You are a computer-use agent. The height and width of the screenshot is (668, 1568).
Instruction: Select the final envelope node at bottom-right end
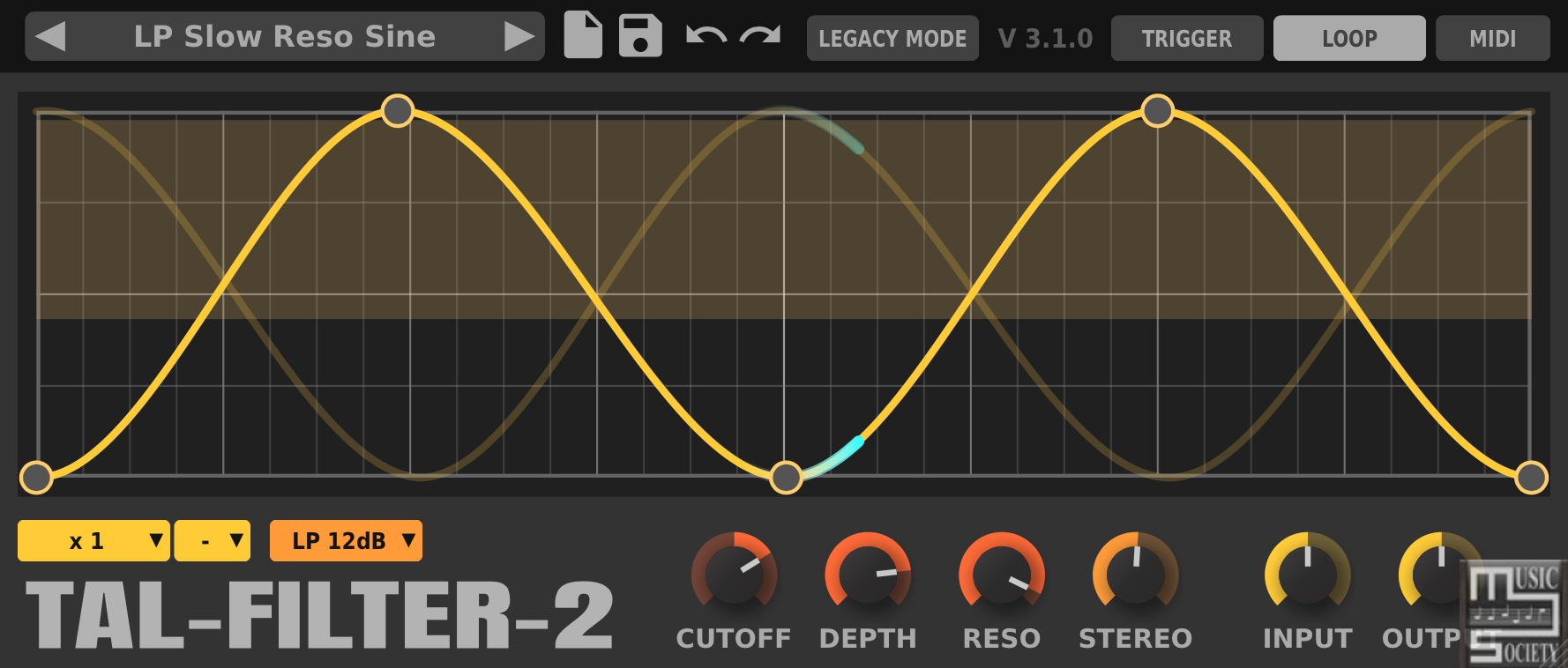(1531, 478)
